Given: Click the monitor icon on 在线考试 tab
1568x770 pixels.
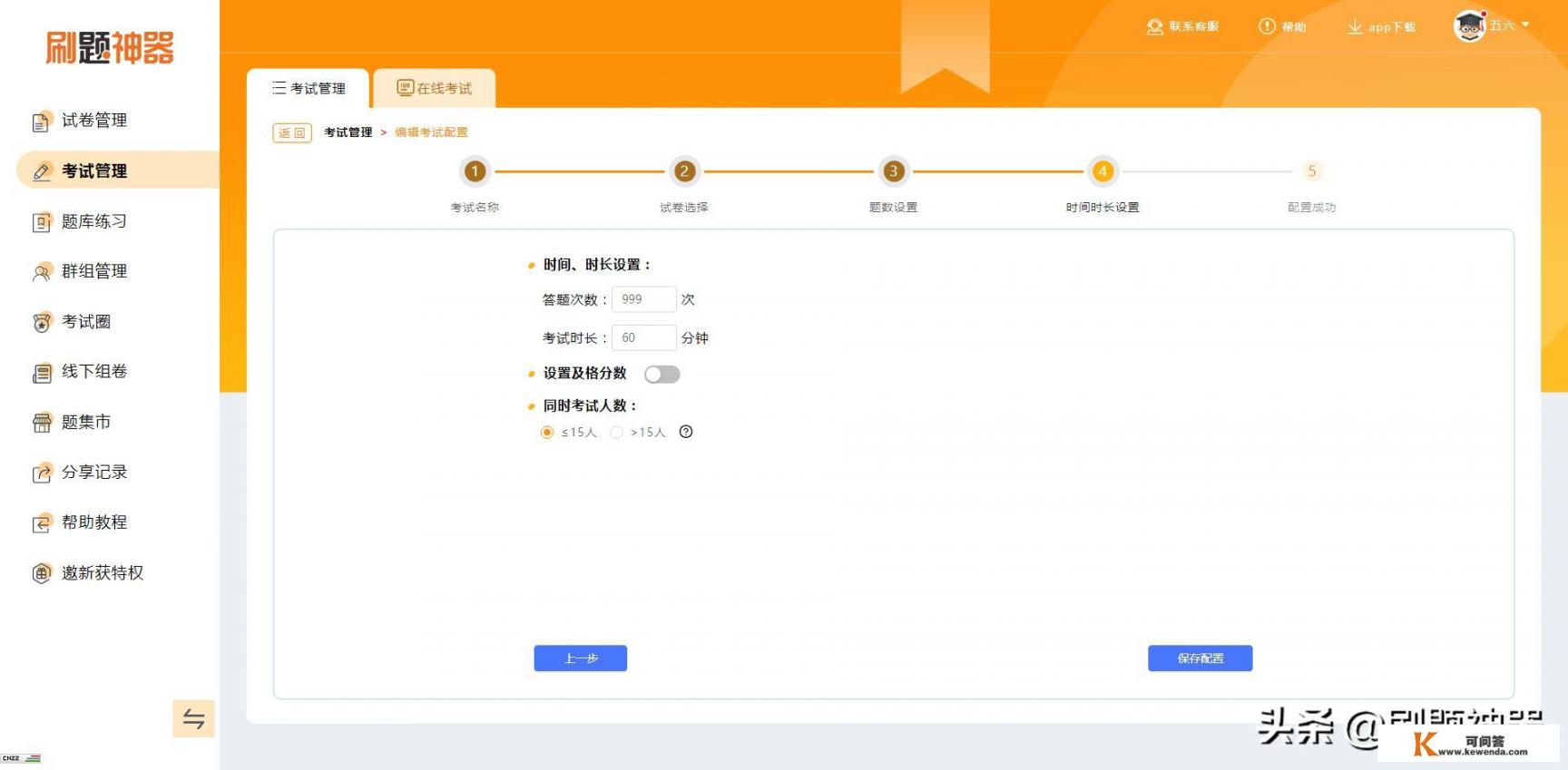Looking at the screenshot, I should click(406, 88).
